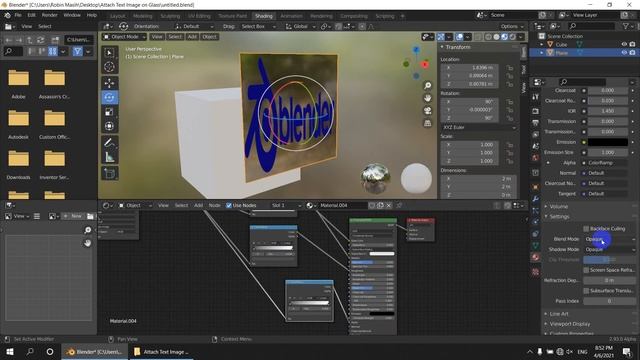Screen dimensions: 640x360
Task: Click the Pass Index field
Action: point(610,301)
